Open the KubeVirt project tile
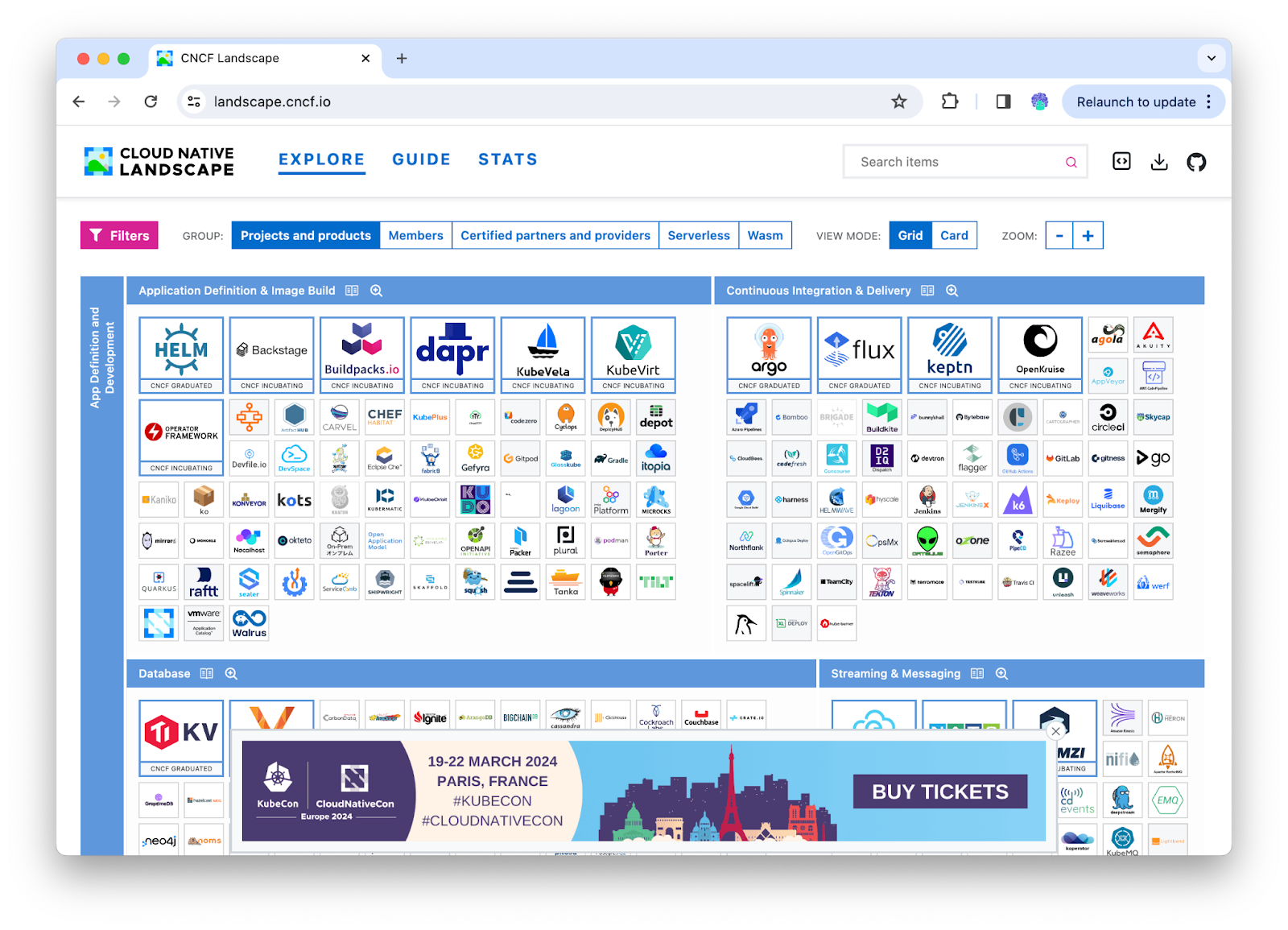 click(634, 354)
